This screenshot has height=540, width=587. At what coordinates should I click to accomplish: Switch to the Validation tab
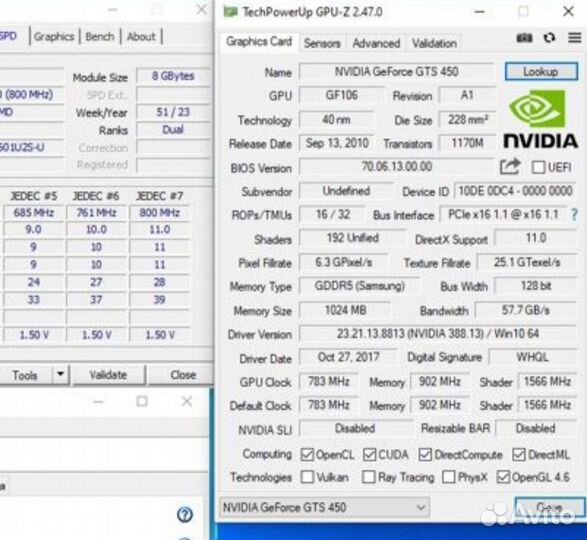pyautogui.click(x=434, y=43)
